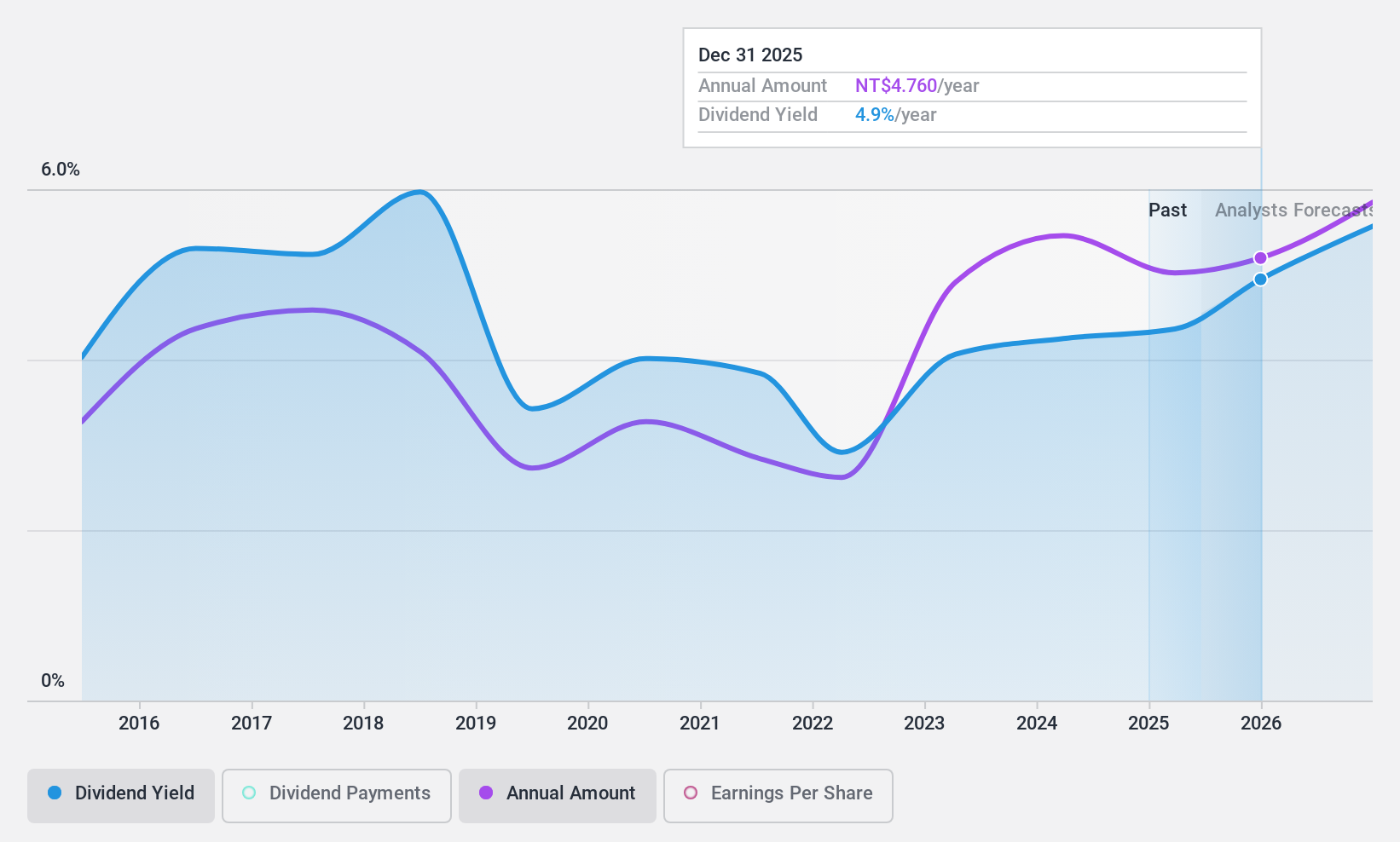This screenshot has height=842, width=1400.
Task: Toggle the Earnings Per Share series
Action: click(x=778, y=796)
